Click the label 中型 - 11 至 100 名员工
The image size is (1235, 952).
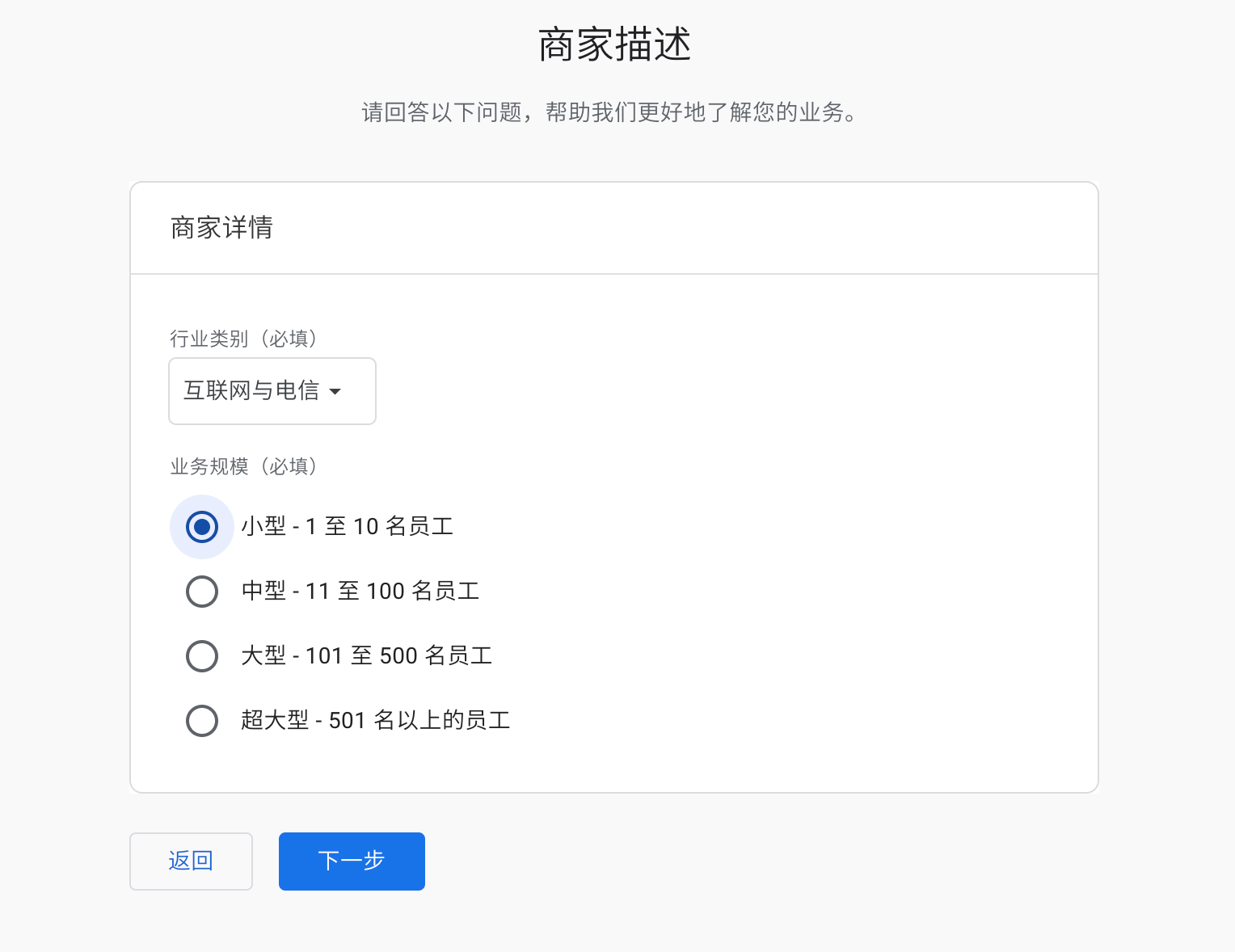tap(360, 592)
